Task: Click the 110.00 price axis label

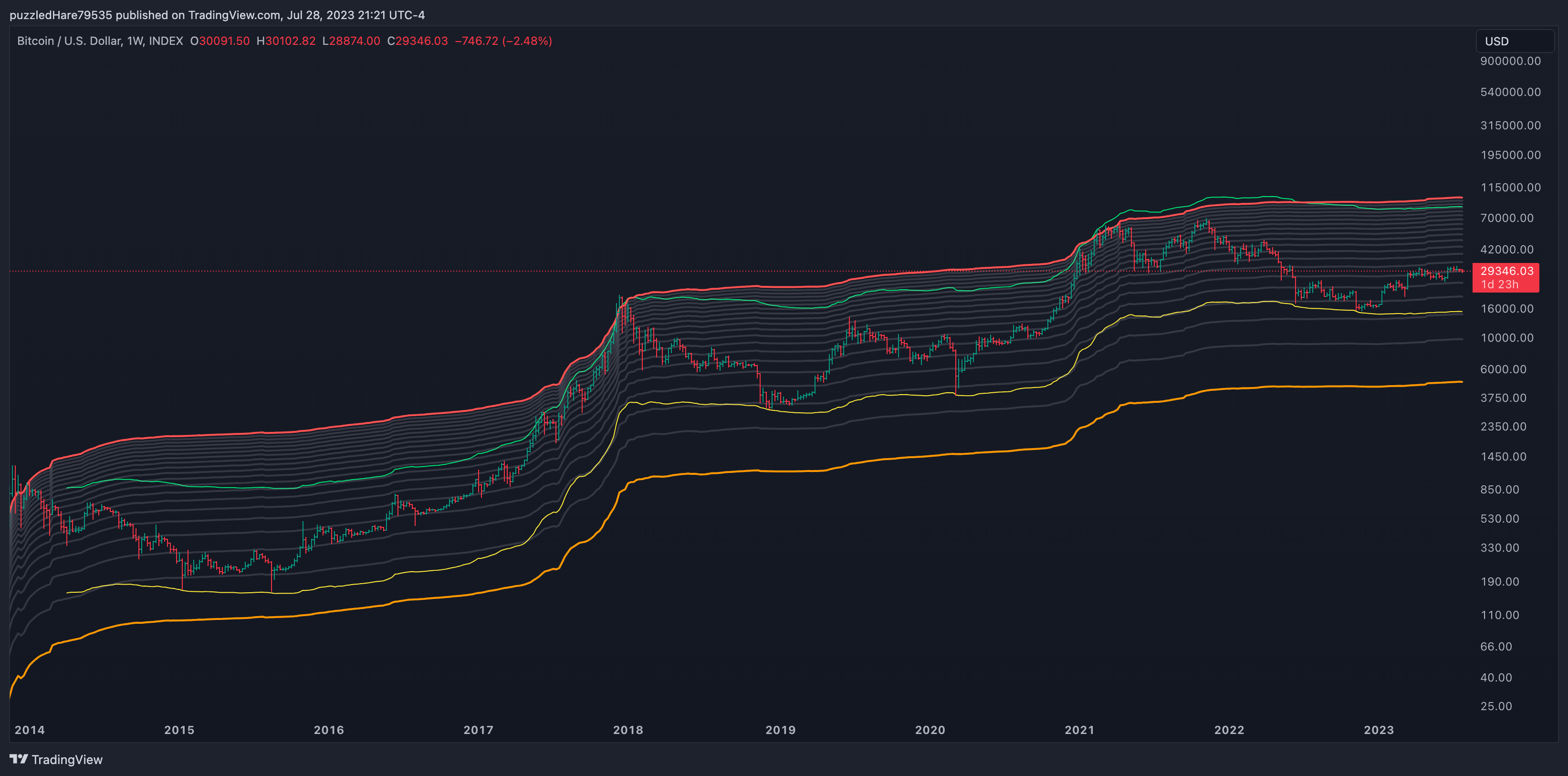Action: point(1500,615)
